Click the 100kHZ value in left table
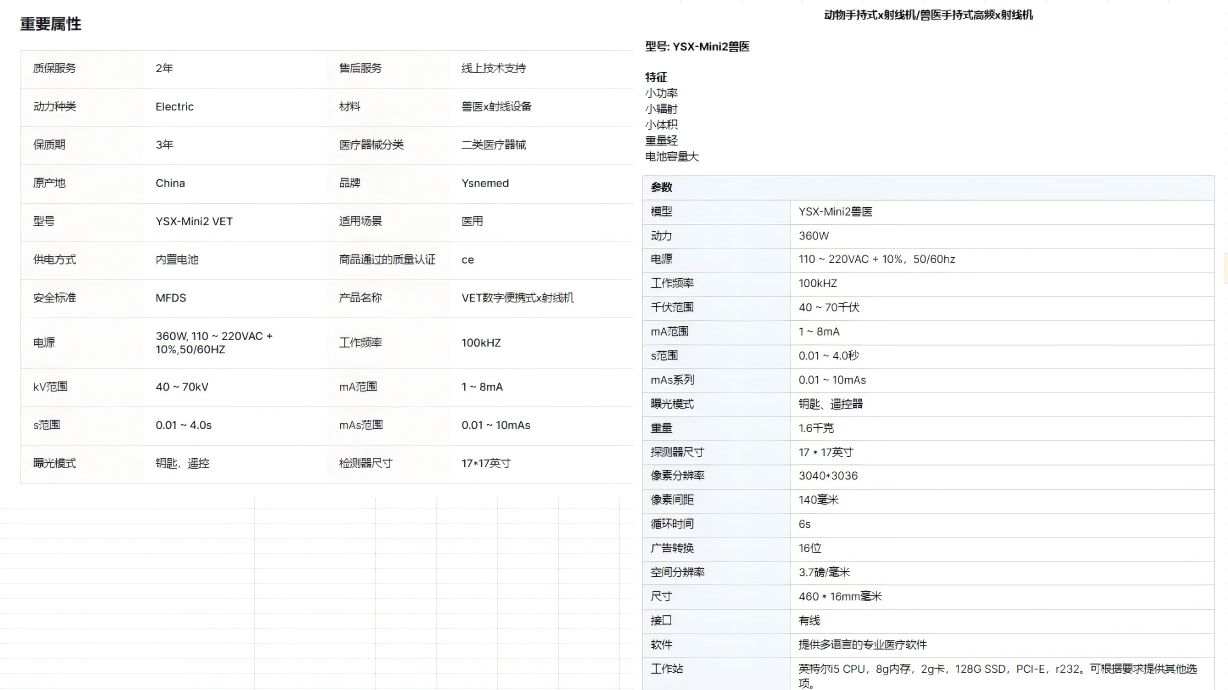 [x=481, y=343]
